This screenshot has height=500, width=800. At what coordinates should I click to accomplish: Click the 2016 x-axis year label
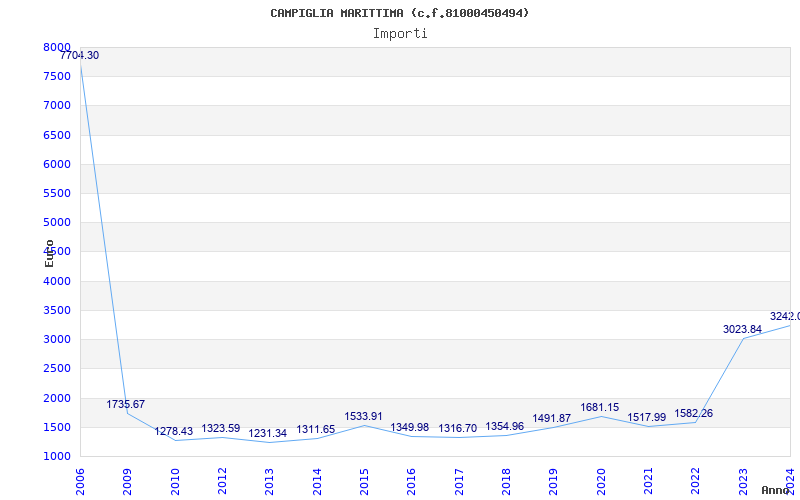pyautogui.click(x=412, y=482)
